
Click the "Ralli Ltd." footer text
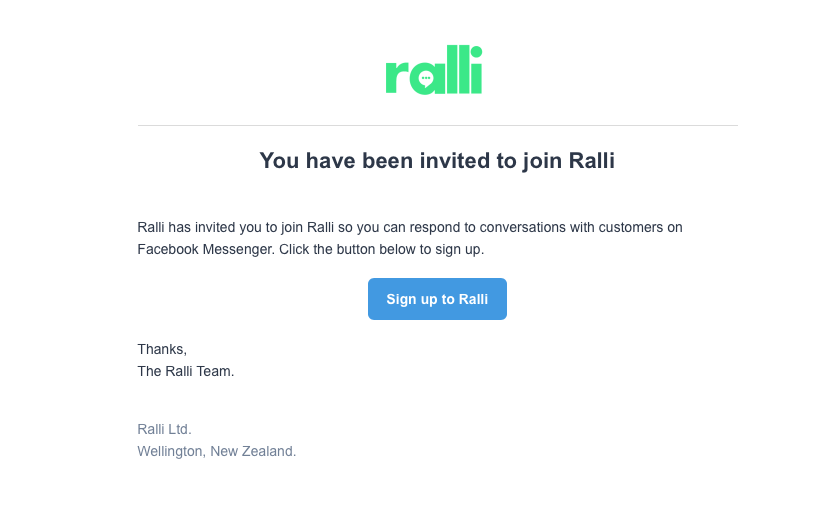pos(165,429)
